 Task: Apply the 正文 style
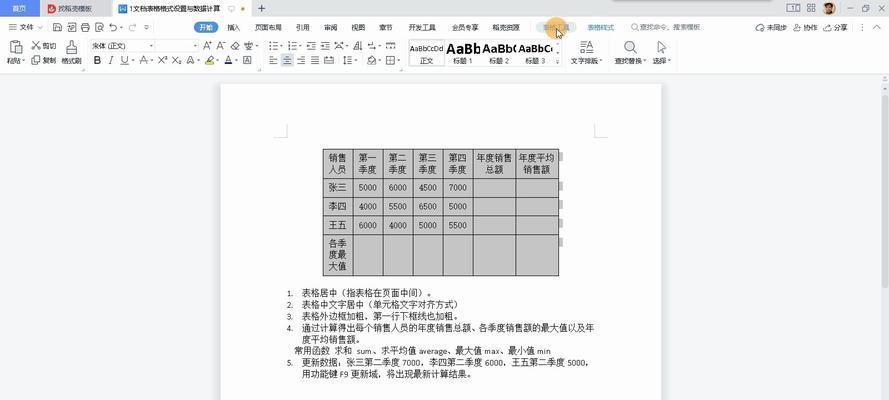coord(426,53)
